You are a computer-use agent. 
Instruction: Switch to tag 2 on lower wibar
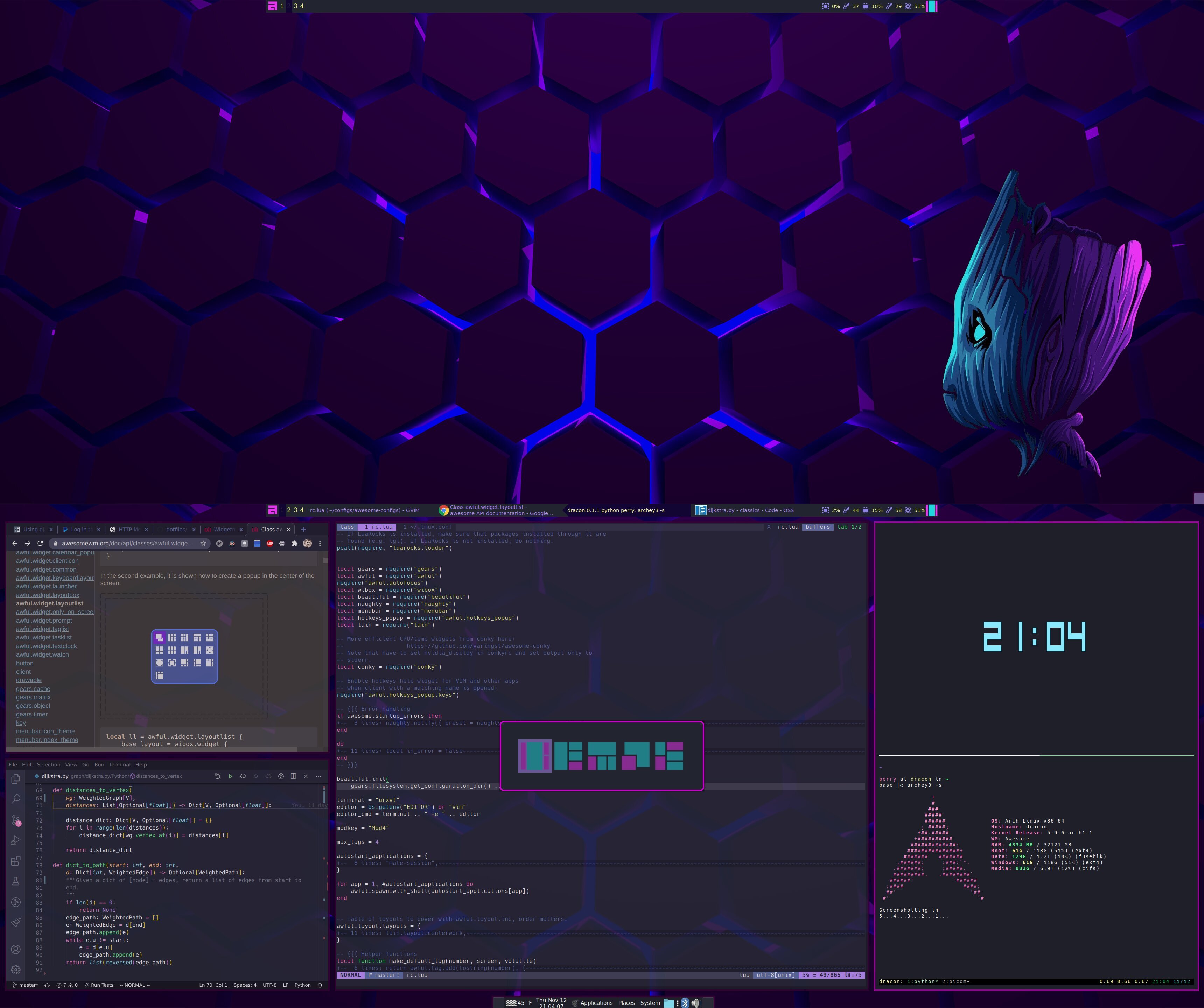tap(289, 510)
